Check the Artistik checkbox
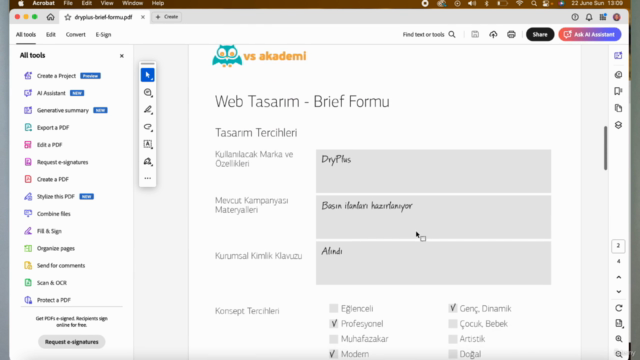Image resolution: width=640 pixels, height=360 pixels. pos(452,339)
